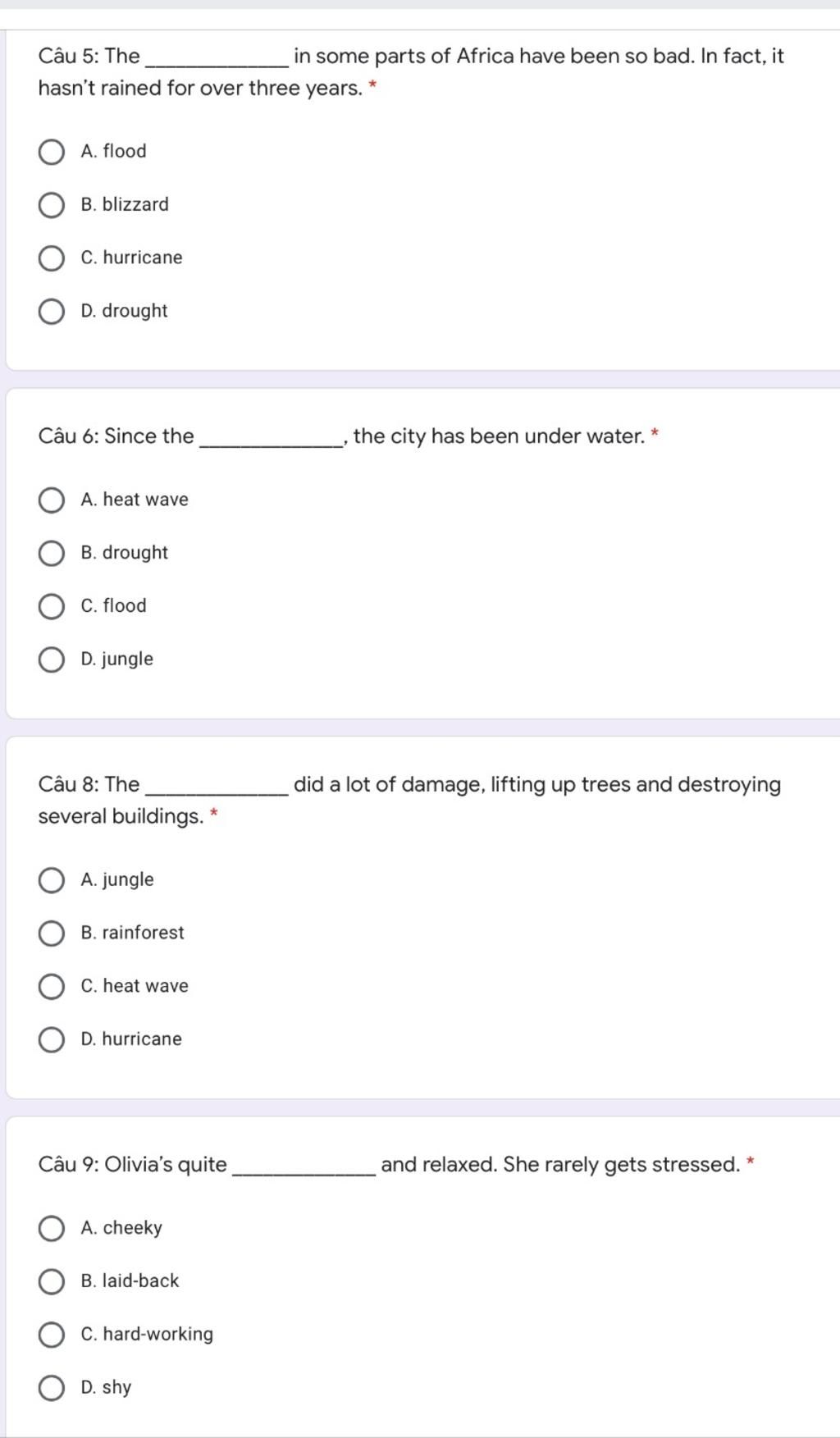Click the Câu 8 question text
840x1438 pixels.
[x=409, y=801]
